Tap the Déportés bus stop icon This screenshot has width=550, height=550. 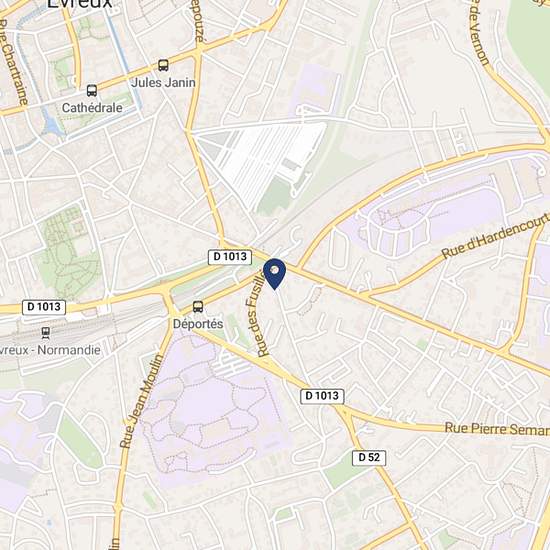click(x=198, y=307)
